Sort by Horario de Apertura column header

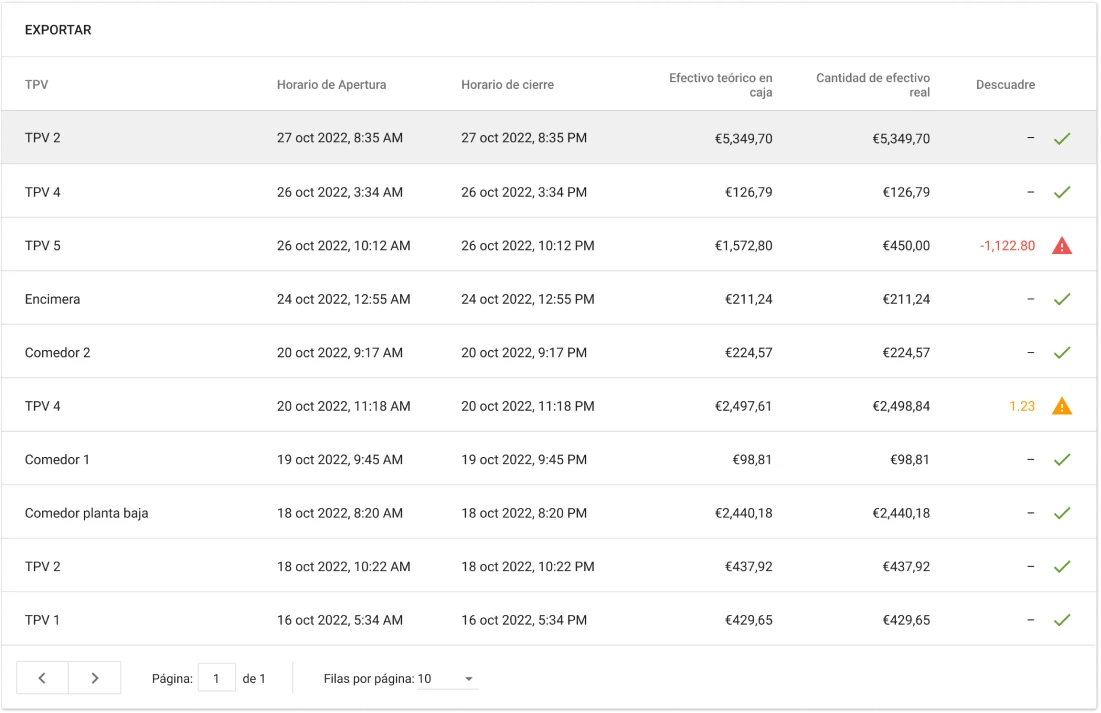coord(331,85)
